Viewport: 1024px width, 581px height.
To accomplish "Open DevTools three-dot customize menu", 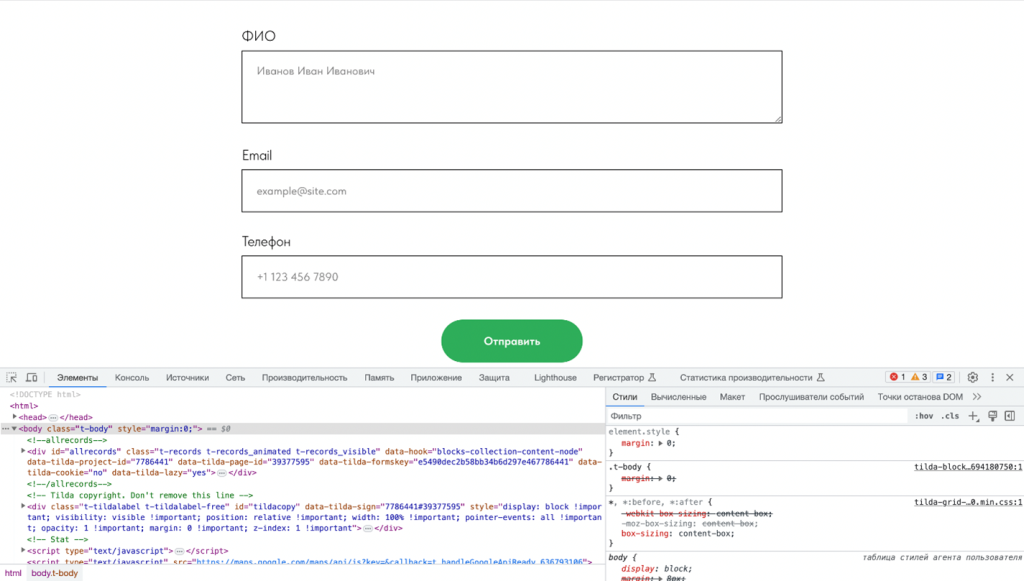I will click(993, 377).
